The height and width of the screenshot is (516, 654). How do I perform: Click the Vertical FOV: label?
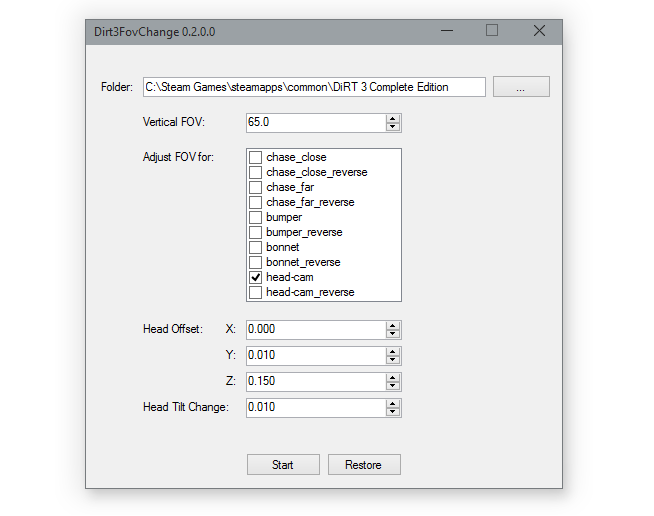click(x=174, y=122)
